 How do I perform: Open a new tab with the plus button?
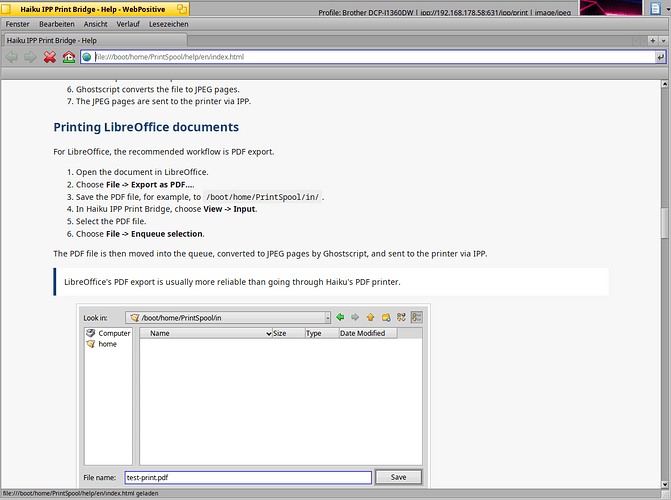[653, 41]
